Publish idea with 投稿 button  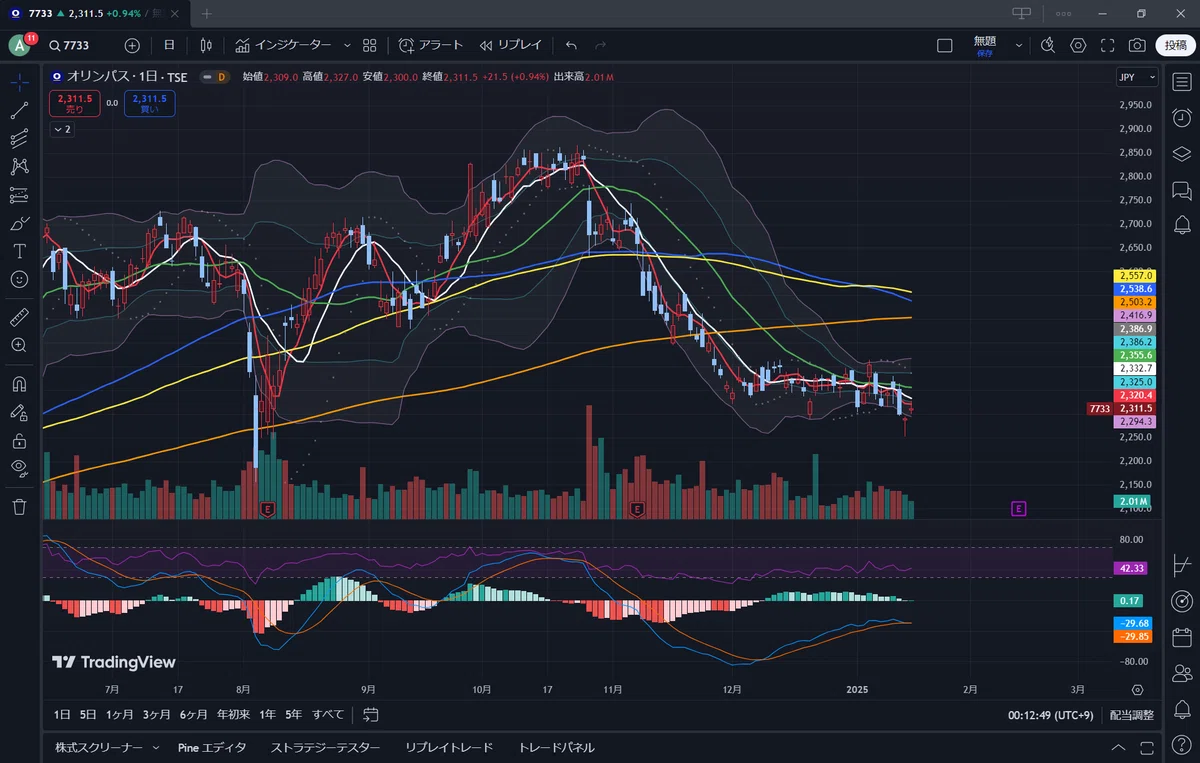pyautogui.click(x=1174, y=45)
